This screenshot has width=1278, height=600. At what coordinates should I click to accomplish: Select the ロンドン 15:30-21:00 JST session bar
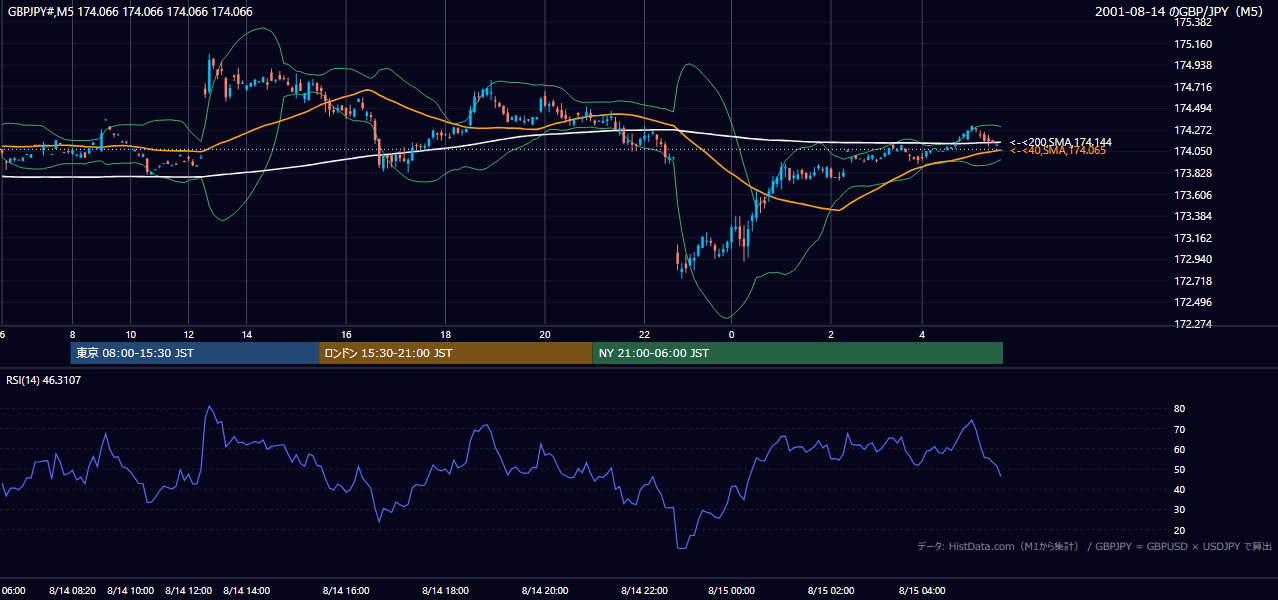pyautogui.click(x=456, y=353)
